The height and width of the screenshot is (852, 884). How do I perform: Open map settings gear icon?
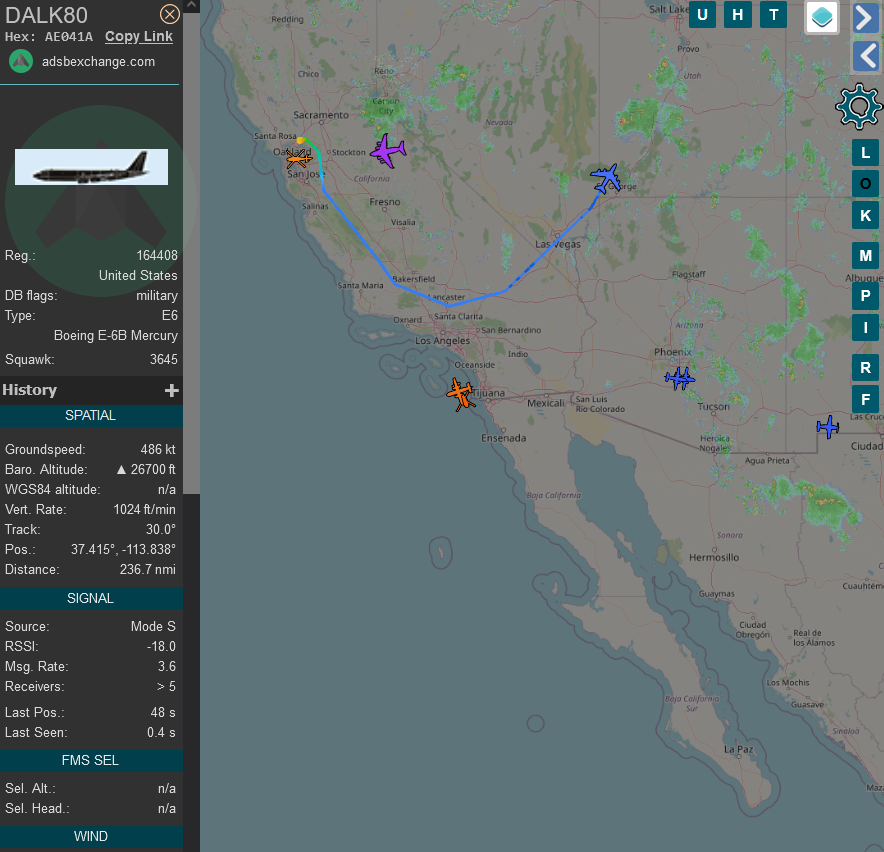pyautogui.click(x=859, y=106)
